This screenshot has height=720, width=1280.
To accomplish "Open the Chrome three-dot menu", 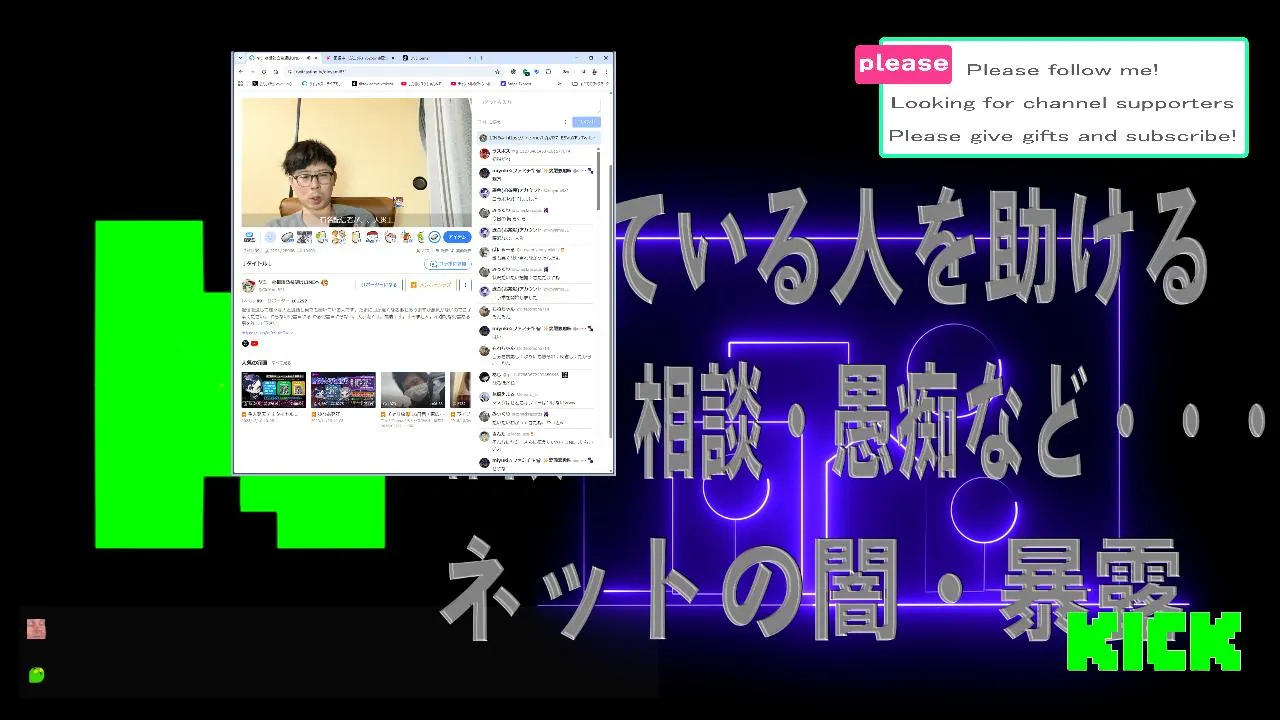I will tap(606, 72).
